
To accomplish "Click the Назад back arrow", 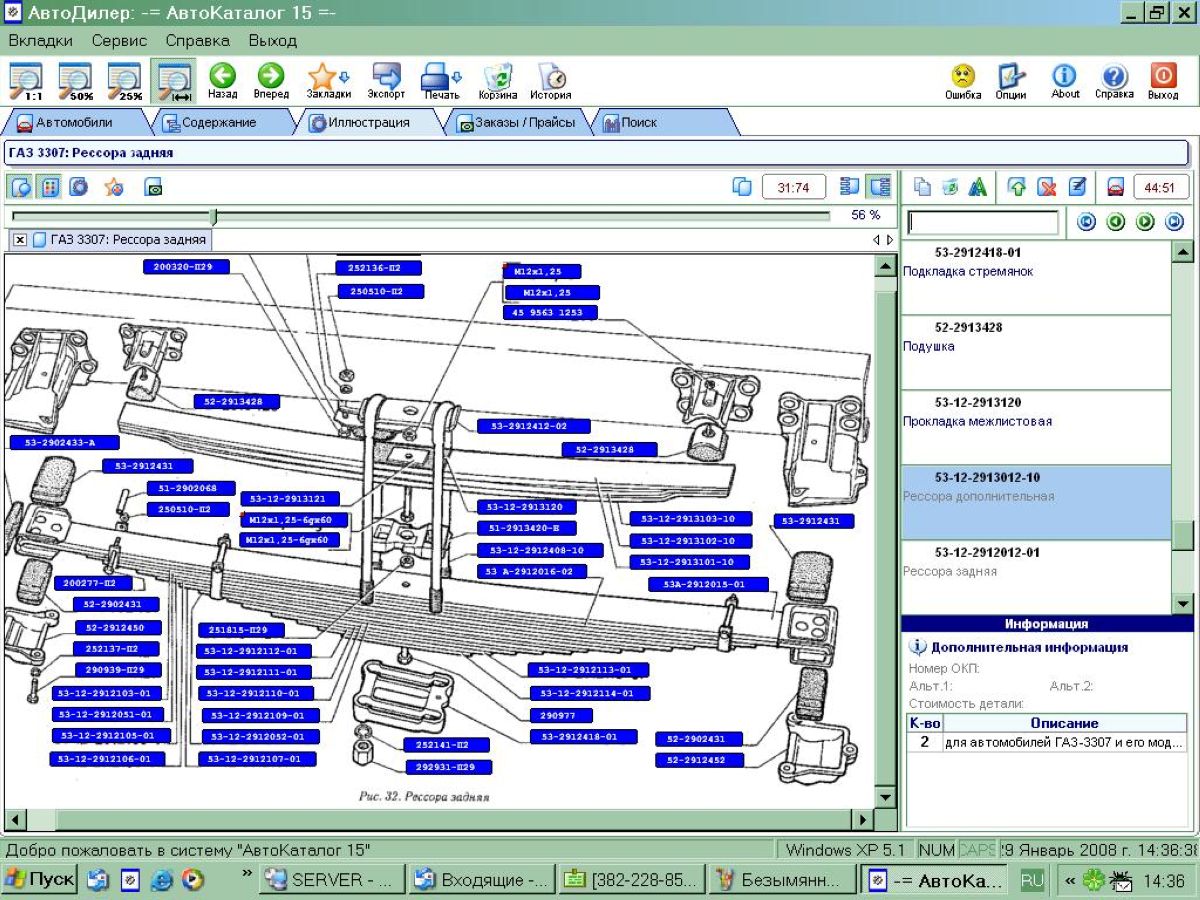I will [222, 78].
